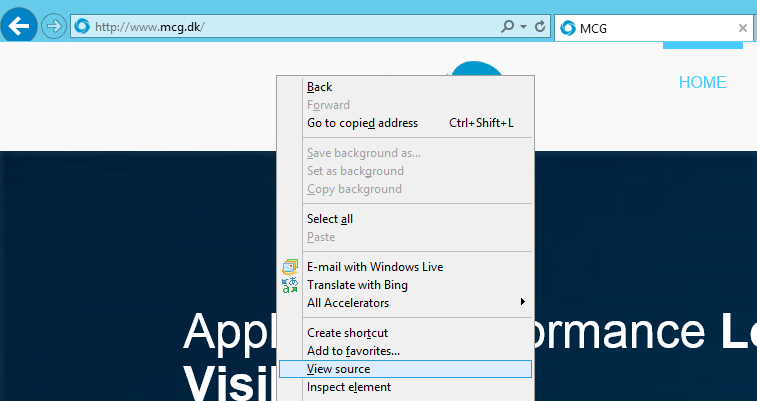757x401 pixels.
Task: Select Back in the context menu
Action: tap(320, 87)
